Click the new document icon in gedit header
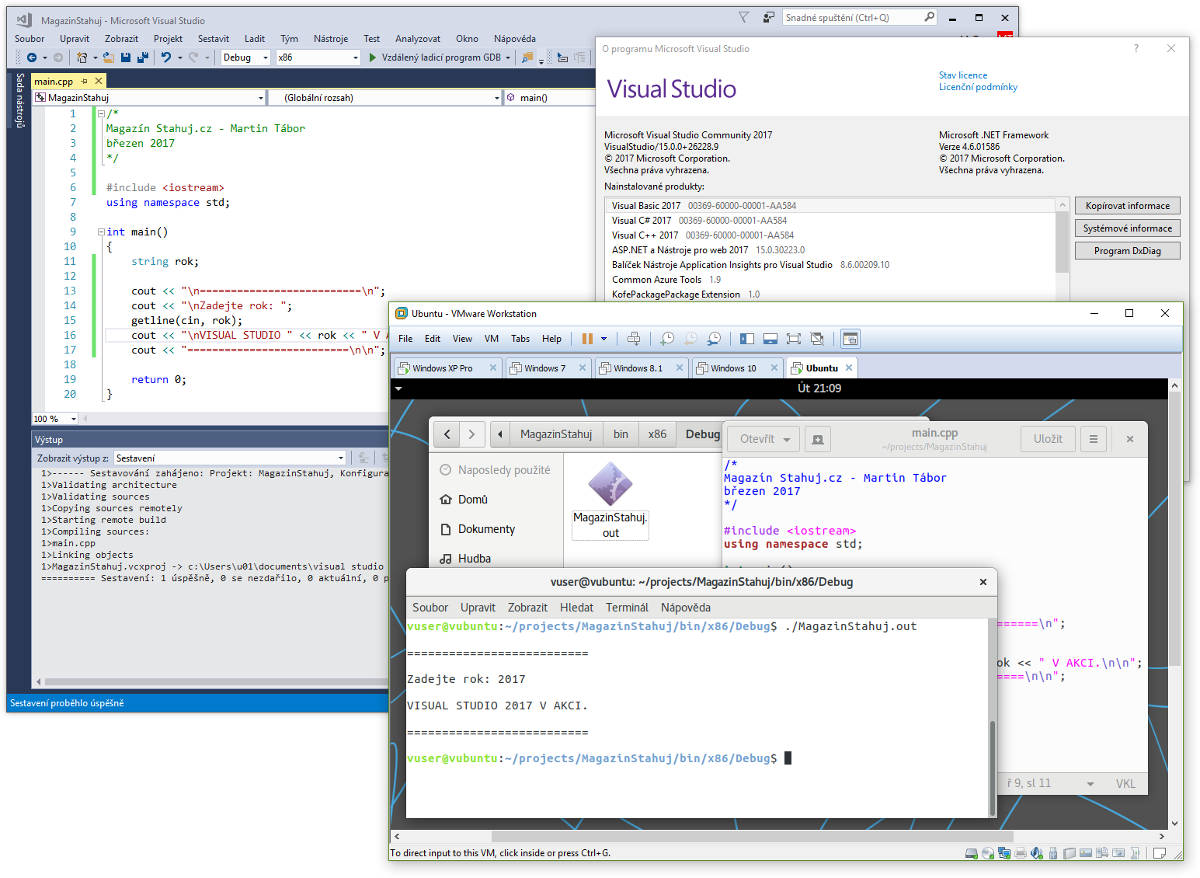1200x878 pixels. coord(817,439)
